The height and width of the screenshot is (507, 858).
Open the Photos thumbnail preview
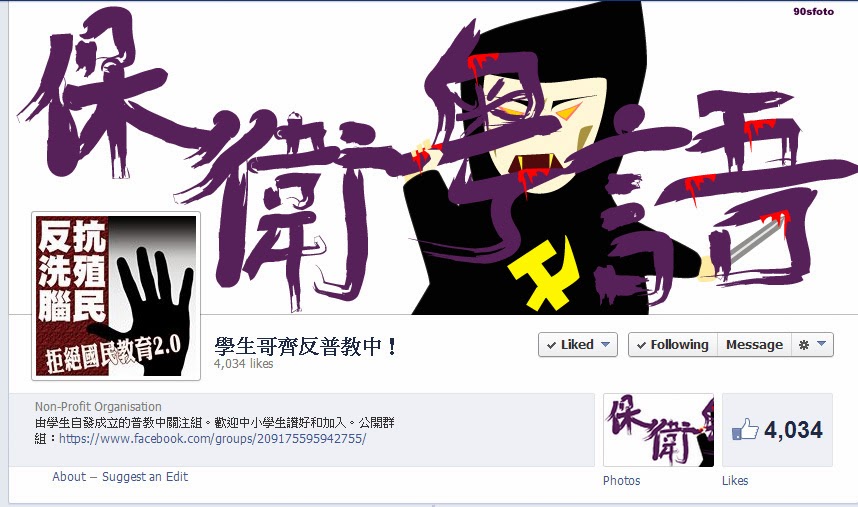[x=658, y=430]
